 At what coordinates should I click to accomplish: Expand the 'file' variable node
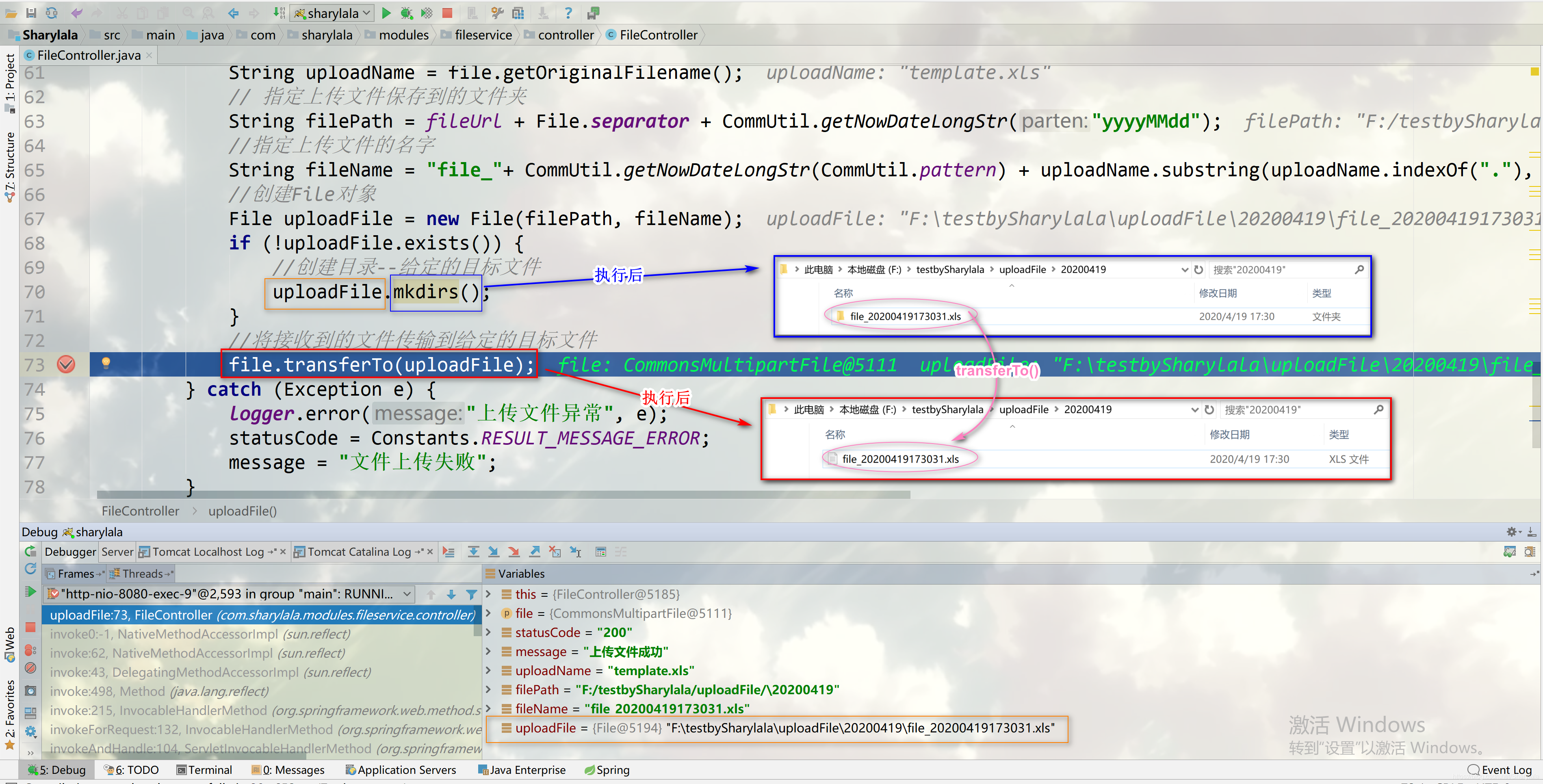click(x=489, y=613)
